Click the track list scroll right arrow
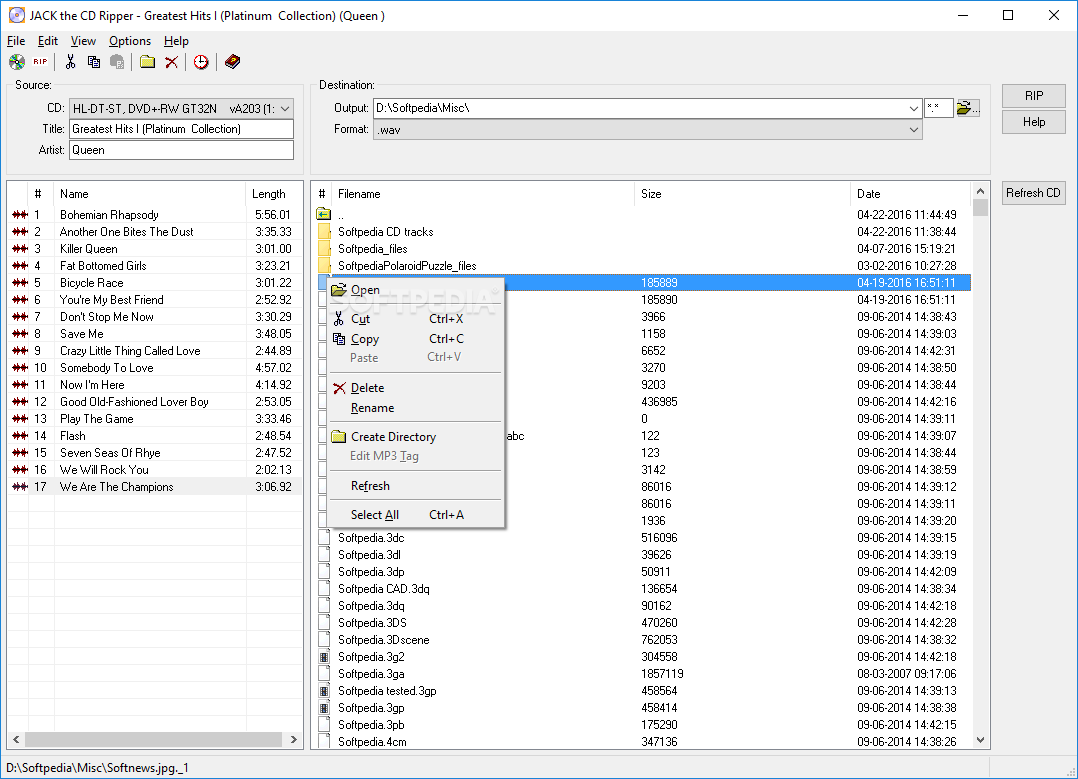Viewport: 1078px width, 779px height. (x=294, y=740)
